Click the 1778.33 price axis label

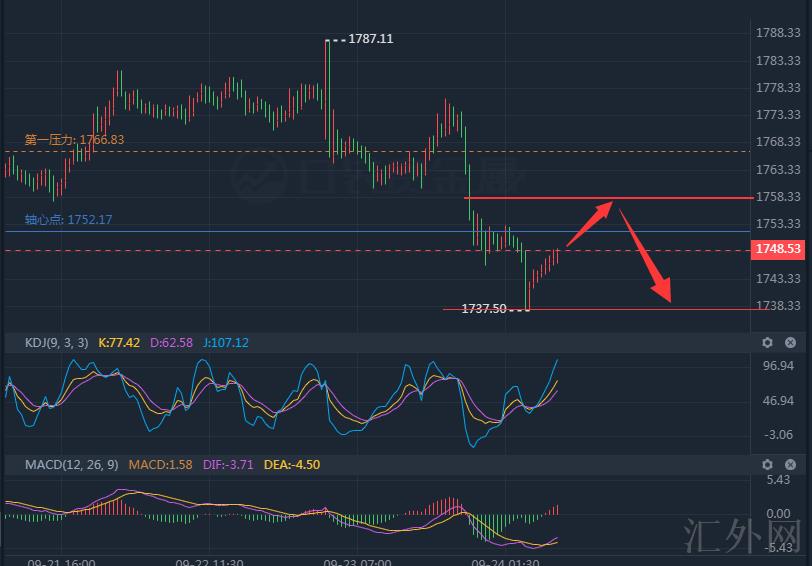pyautogui.click(x=778, y=88)
